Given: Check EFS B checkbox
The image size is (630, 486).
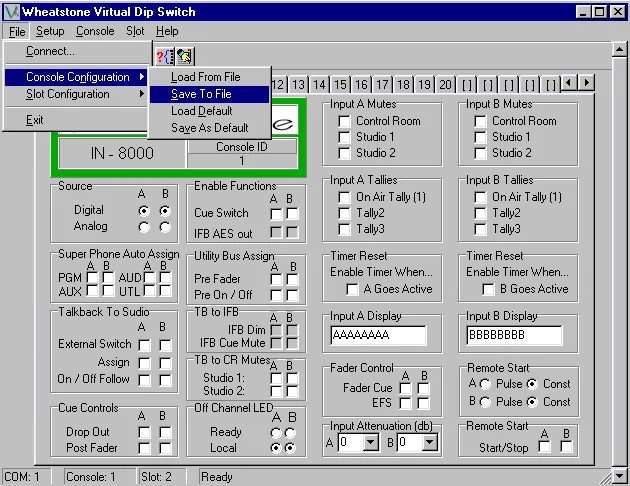Looking at the screenshot, I should coord(423,403).
